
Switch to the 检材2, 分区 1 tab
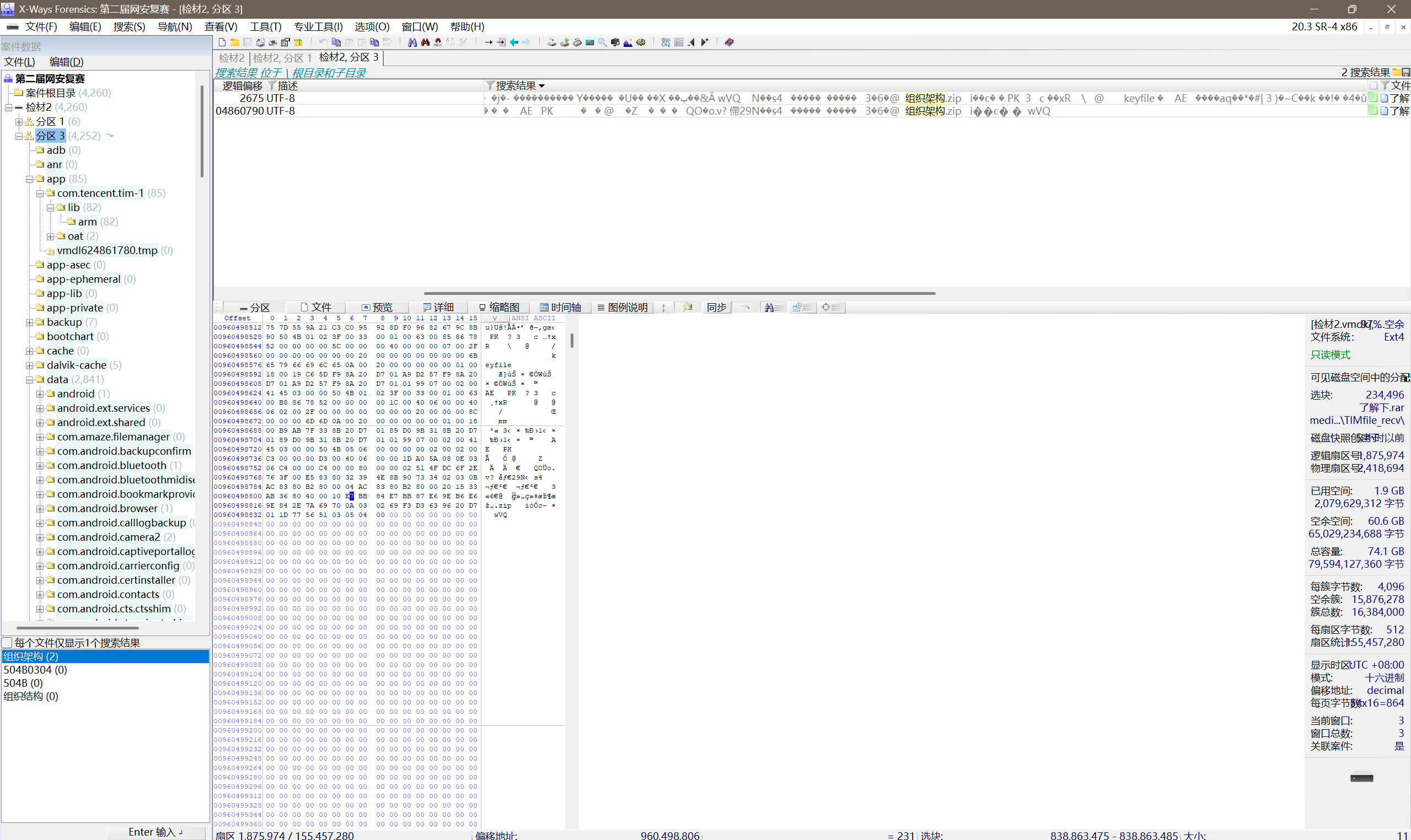281,58
